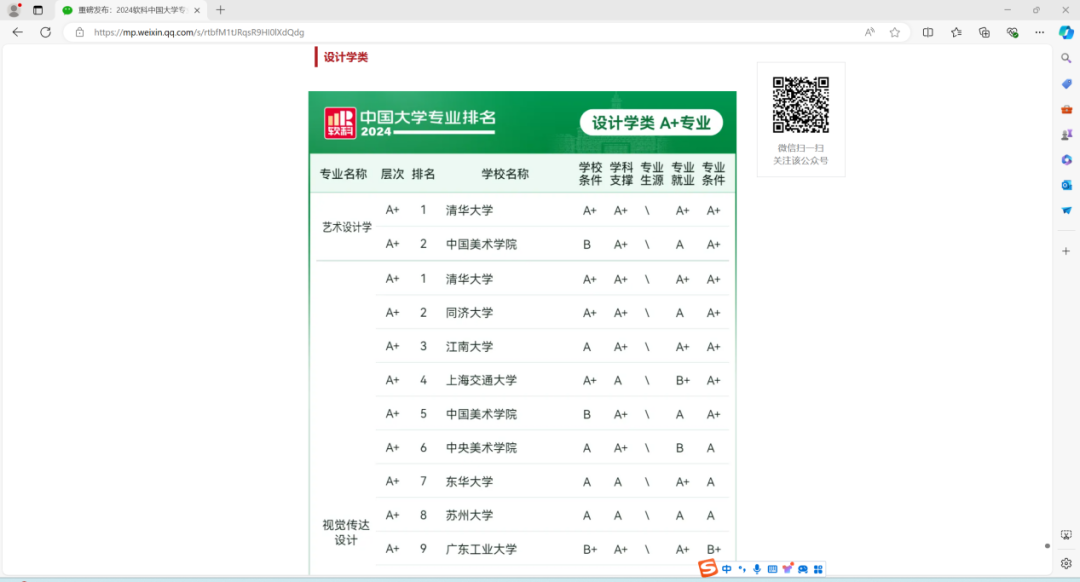Open the browser profile icon
Image resolution: width=1080 pixels, height=582 pixels.
(x=14, y=10)
